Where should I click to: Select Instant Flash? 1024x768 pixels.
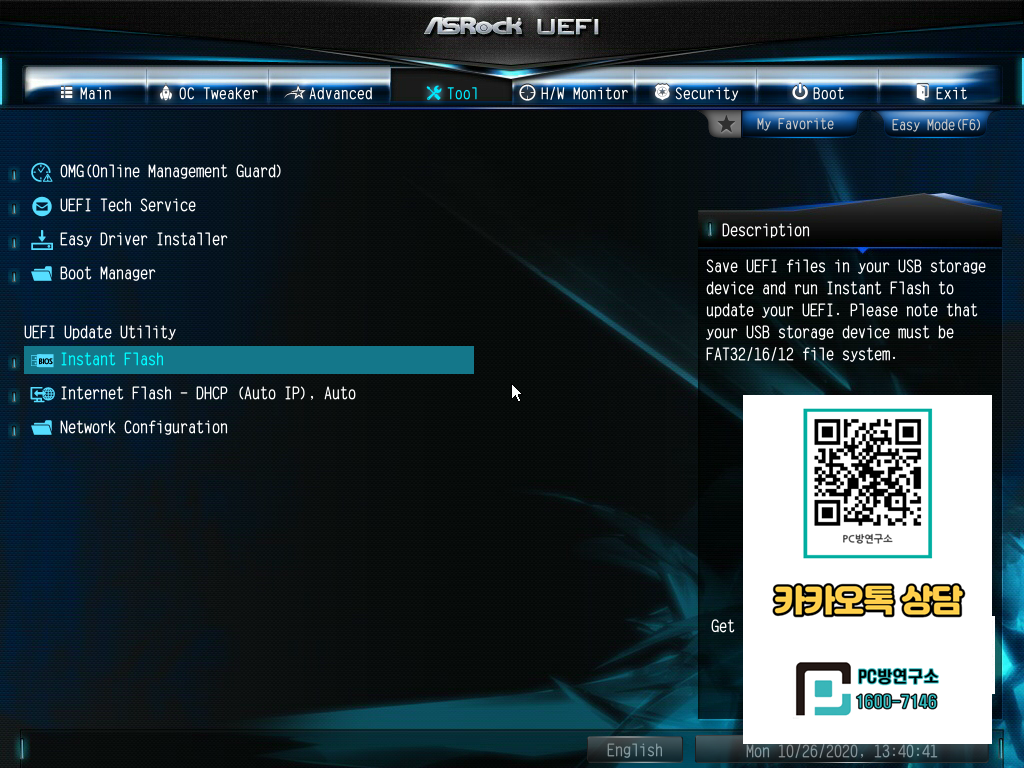click(249, 360)
